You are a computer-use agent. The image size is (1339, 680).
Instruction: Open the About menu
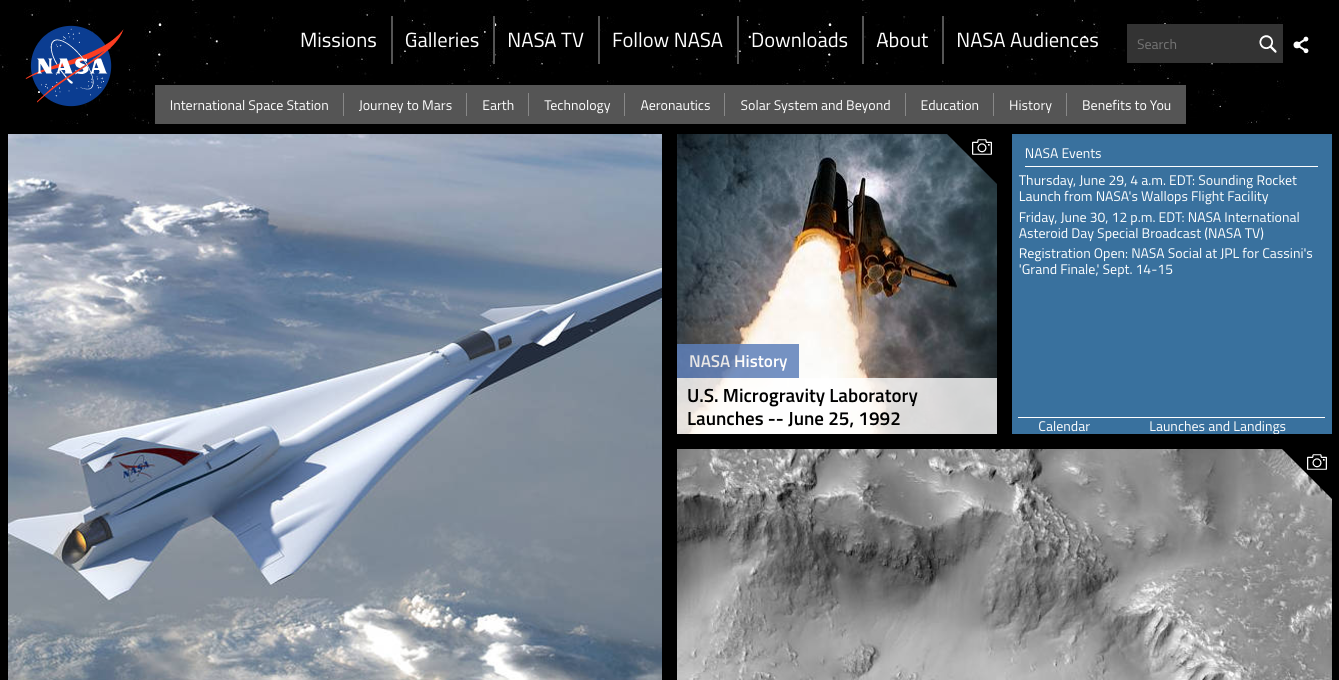pos(902,40)
